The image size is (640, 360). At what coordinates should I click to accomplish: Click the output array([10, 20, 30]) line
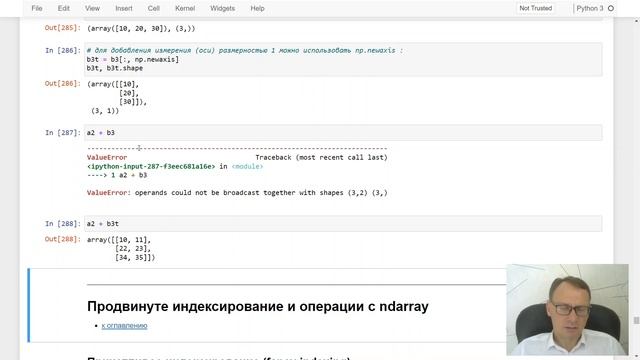click(141, 29)
